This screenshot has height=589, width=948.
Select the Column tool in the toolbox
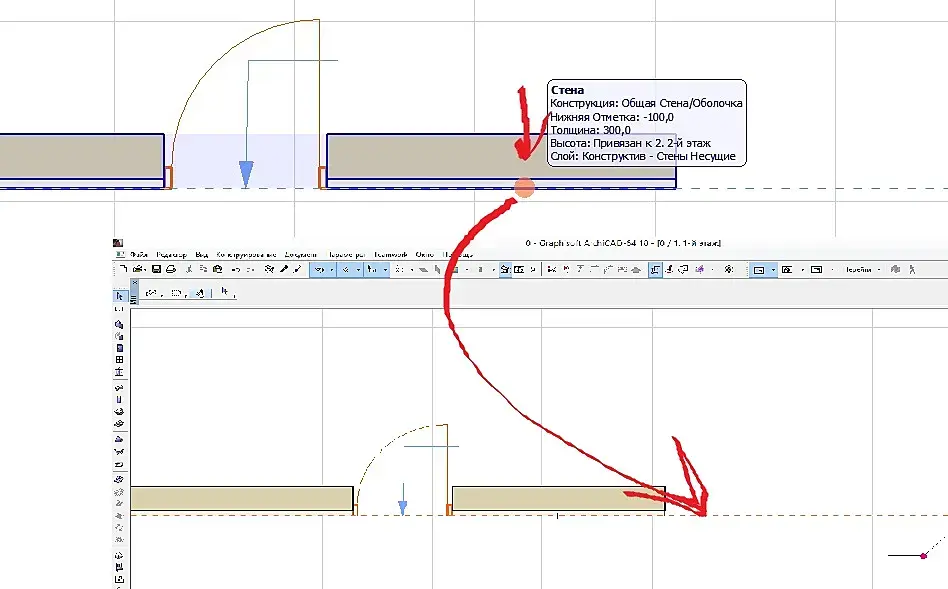click(119, 371)
